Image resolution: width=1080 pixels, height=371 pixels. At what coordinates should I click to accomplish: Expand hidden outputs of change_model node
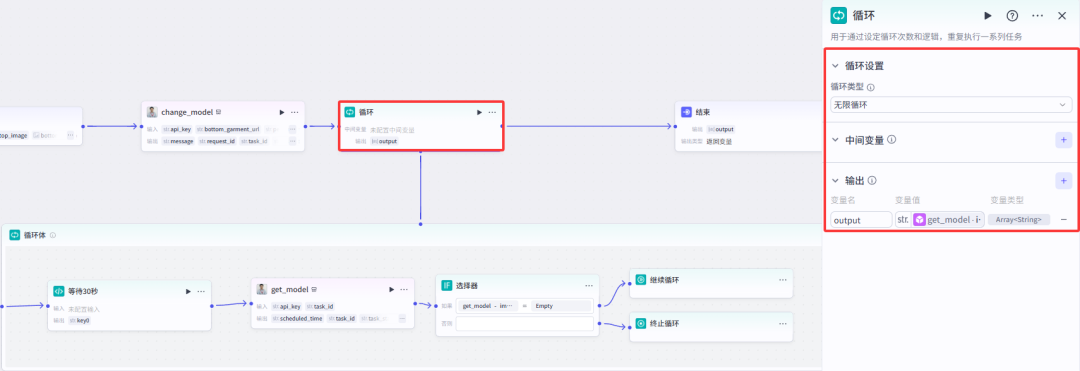pyautogui.click(x=292, y=141)
